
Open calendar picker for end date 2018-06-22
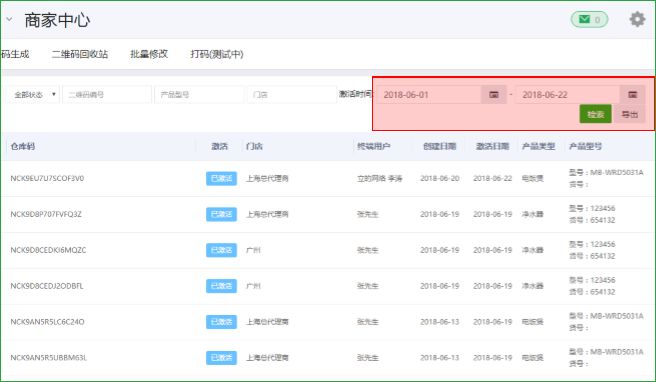point(632,95)
